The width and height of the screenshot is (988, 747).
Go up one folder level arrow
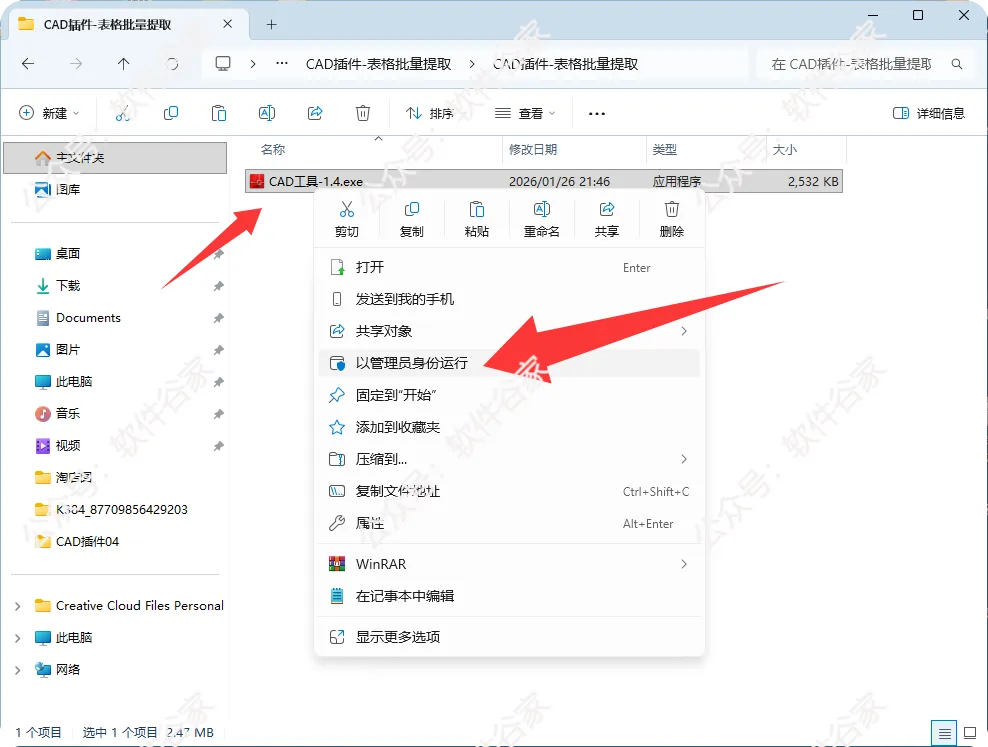coord(124,64)
